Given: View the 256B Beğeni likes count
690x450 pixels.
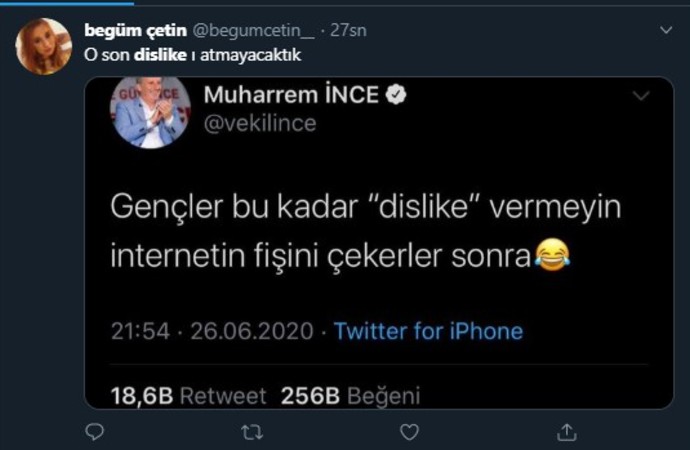Looking at the screenshot, I should (350, 396).
